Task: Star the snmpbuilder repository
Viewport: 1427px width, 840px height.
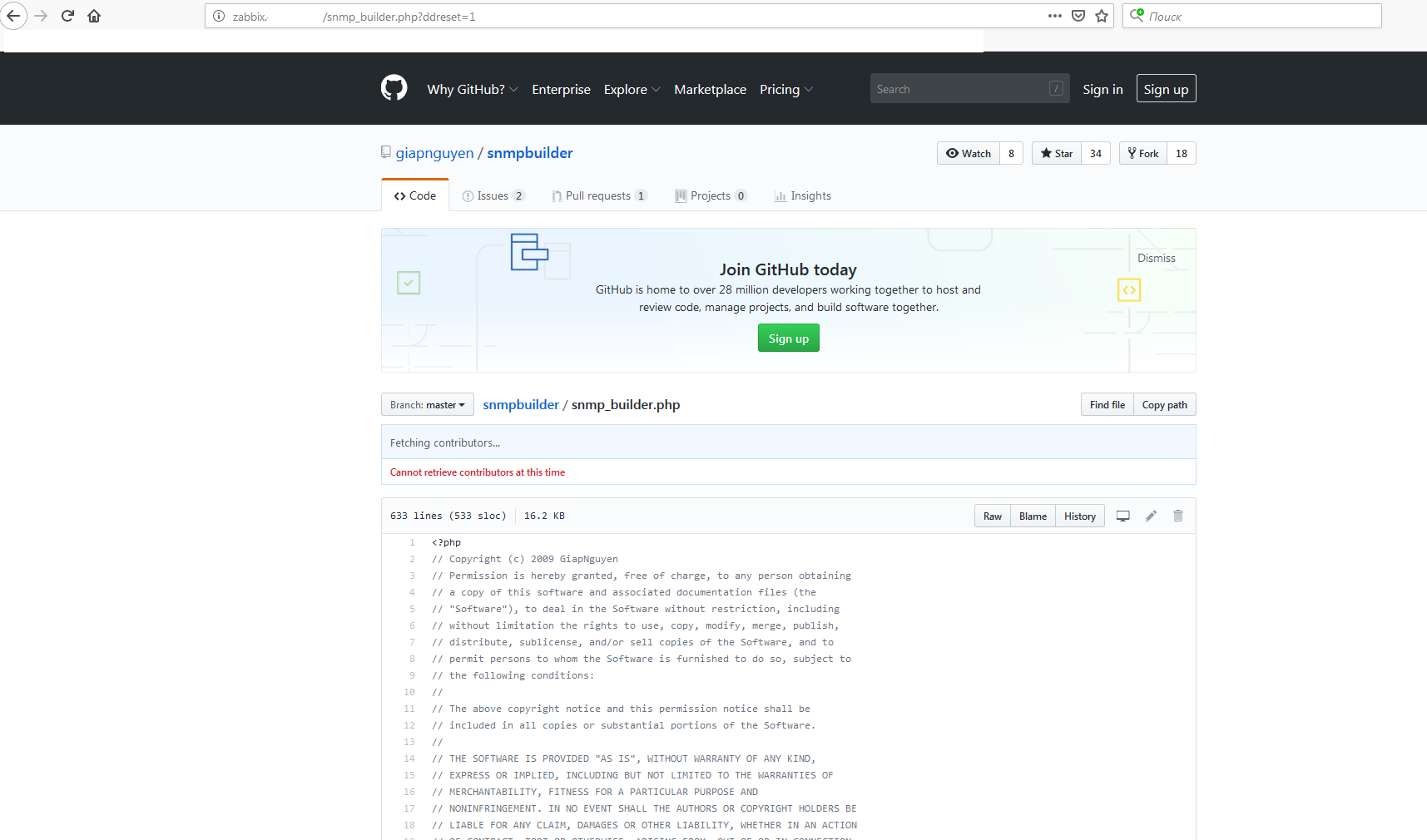Action: point(1057,153)
